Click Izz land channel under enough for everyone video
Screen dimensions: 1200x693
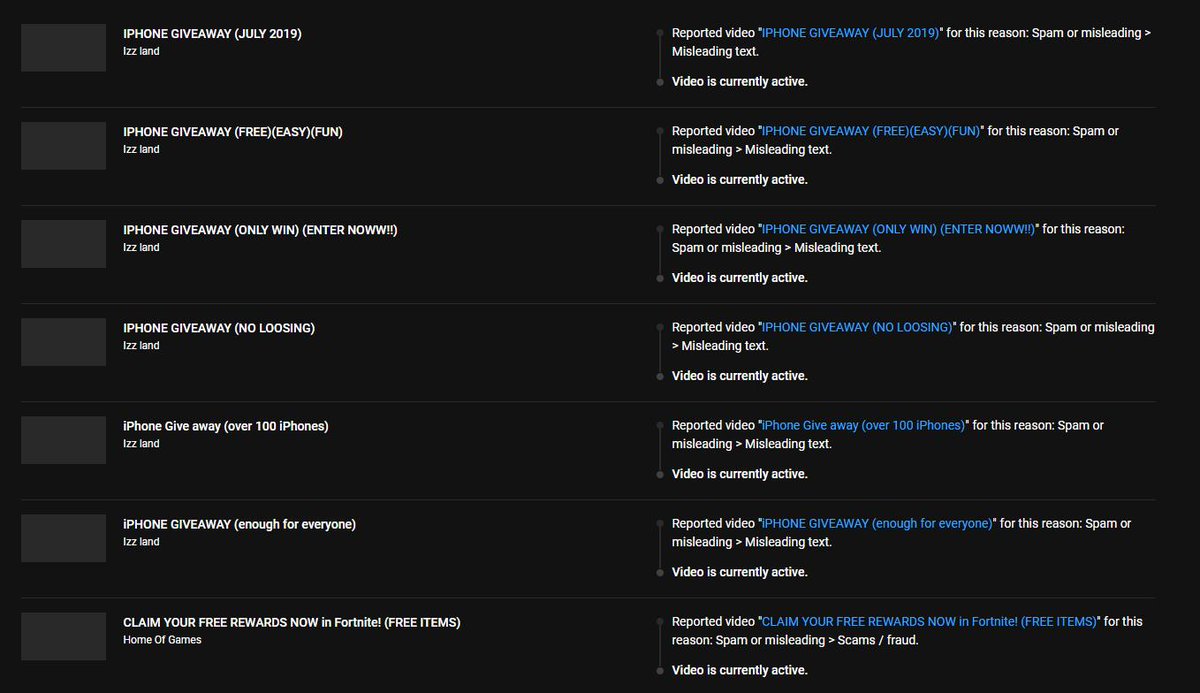[x=141, y=541]
